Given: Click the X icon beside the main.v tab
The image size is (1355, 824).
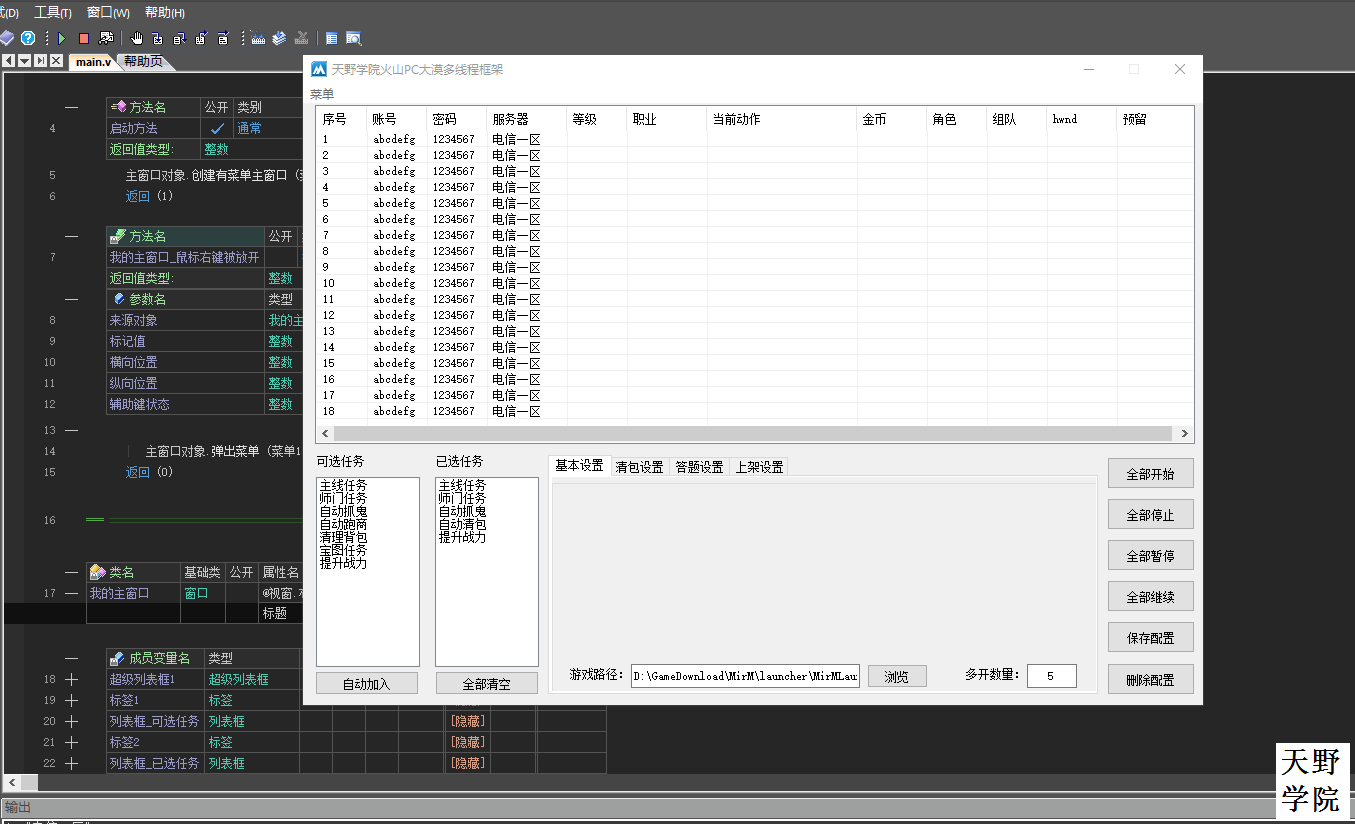Looking at the screenshot, I should (57, 61).
